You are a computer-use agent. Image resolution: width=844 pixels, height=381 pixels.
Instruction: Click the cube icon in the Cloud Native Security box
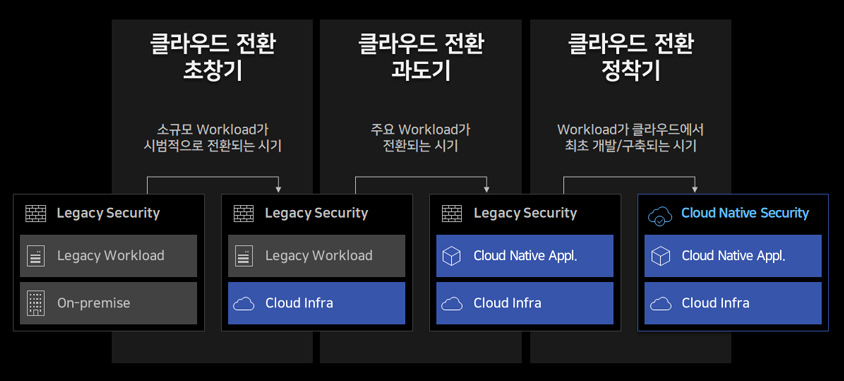660,256
